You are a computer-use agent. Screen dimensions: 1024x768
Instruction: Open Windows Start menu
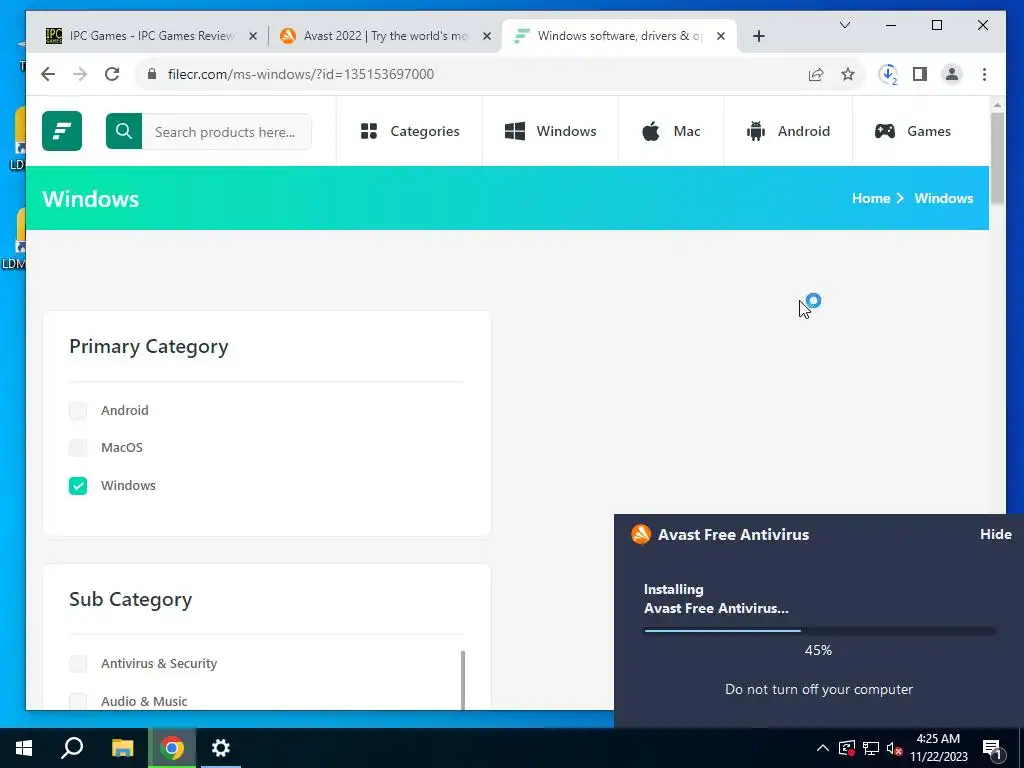pyautogui.click(x=24, y=748)
